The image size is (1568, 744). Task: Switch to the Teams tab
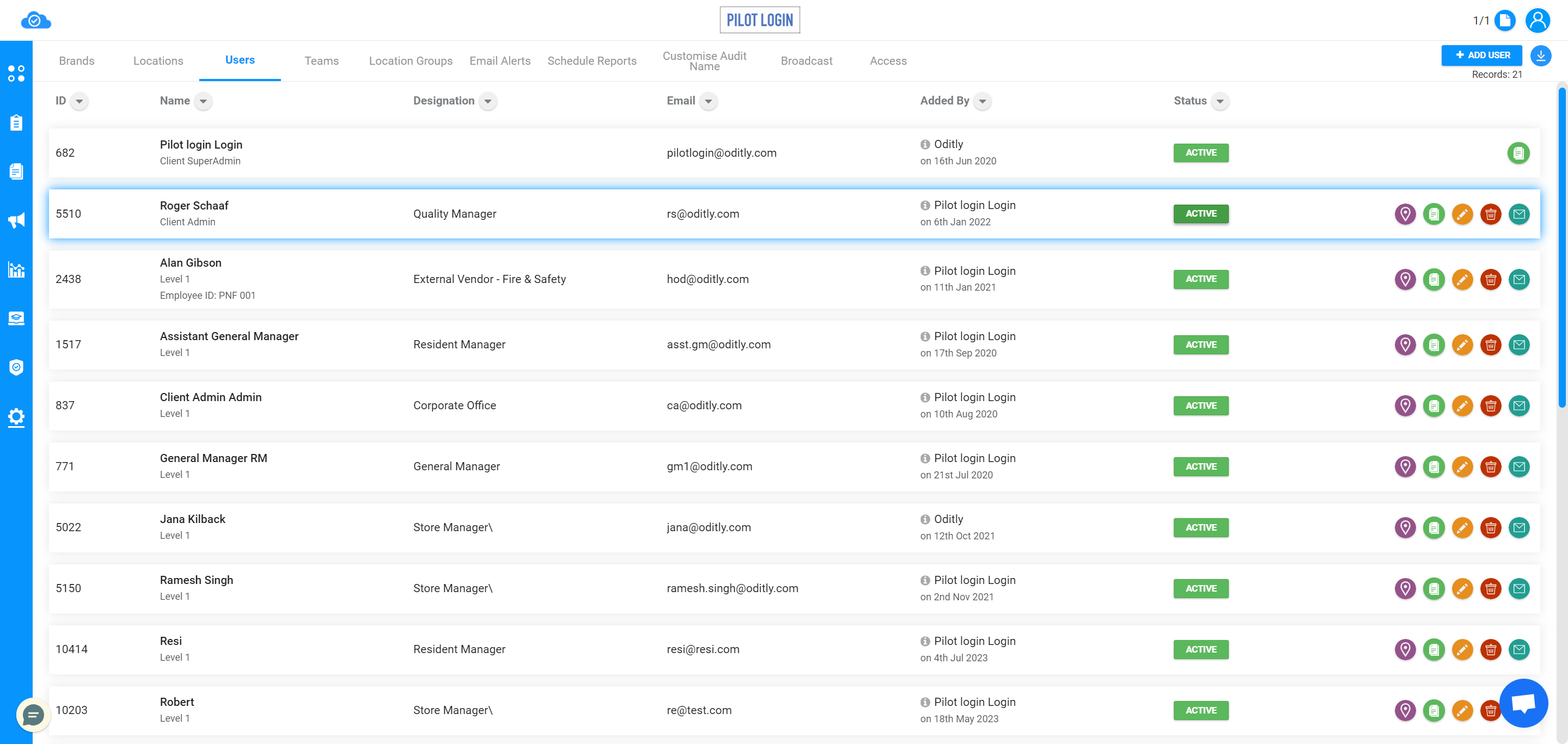coord(321,60)
